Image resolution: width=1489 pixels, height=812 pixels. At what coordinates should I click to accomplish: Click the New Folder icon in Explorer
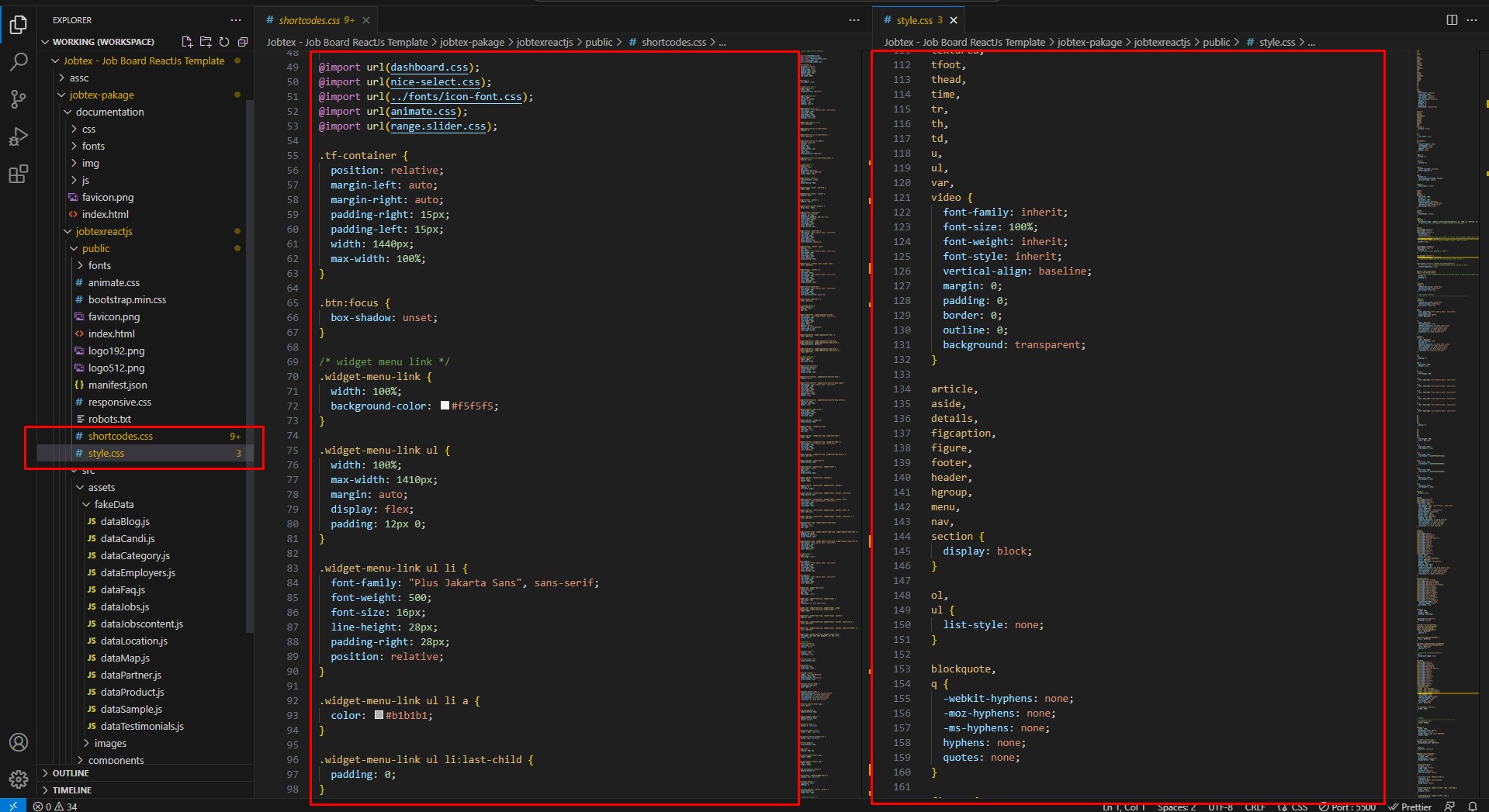pyautogui.click(x=206, y=42)
